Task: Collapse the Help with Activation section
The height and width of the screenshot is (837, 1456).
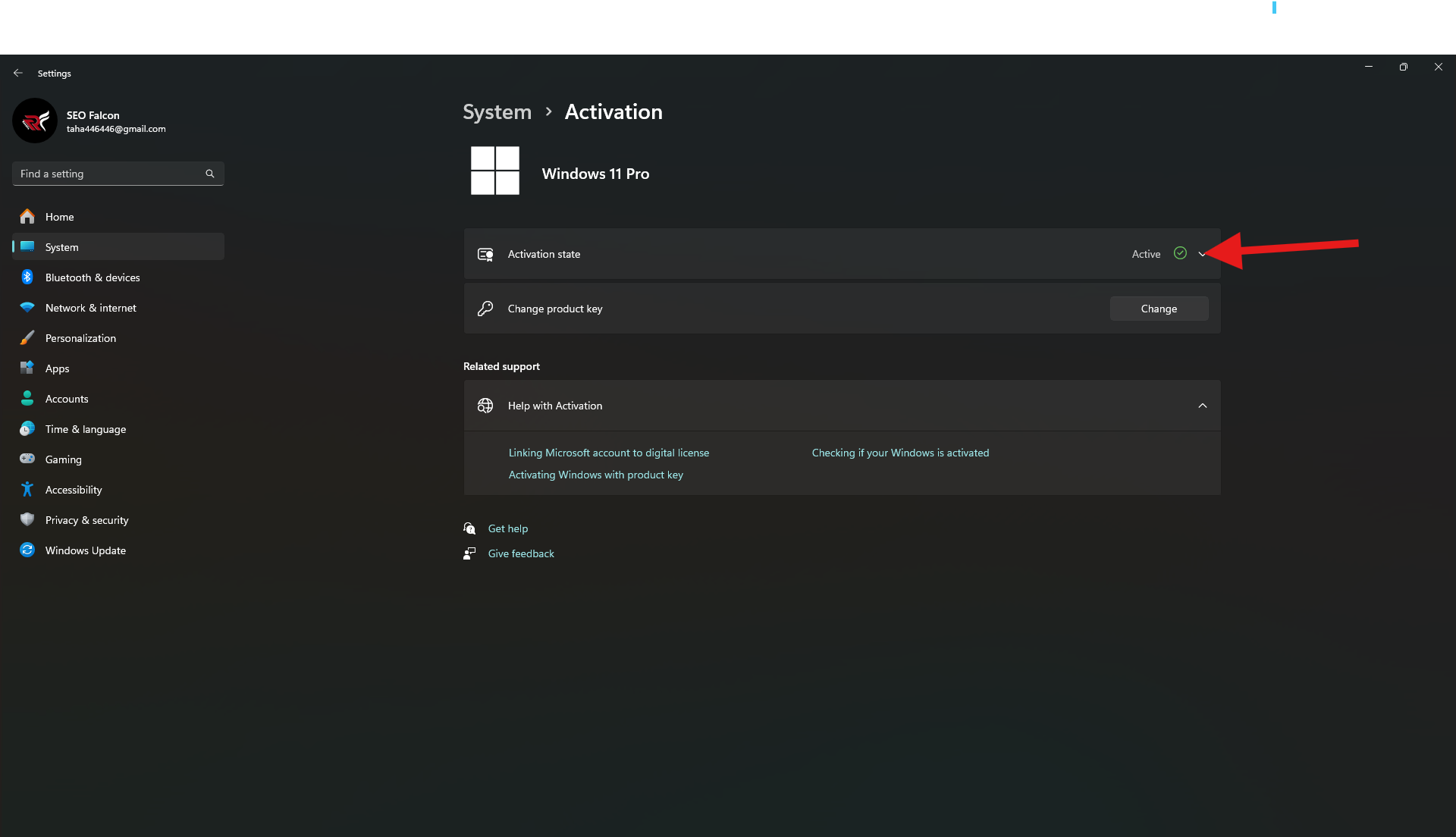Action: click(1202, 406)
